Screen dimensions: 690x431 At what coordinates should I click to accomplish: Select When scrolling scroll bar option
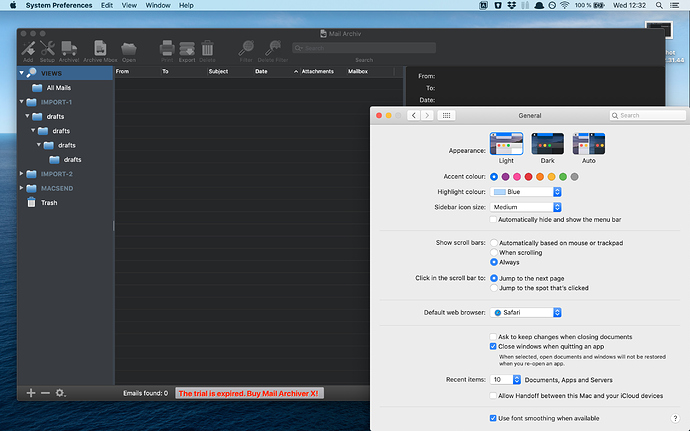494,252
